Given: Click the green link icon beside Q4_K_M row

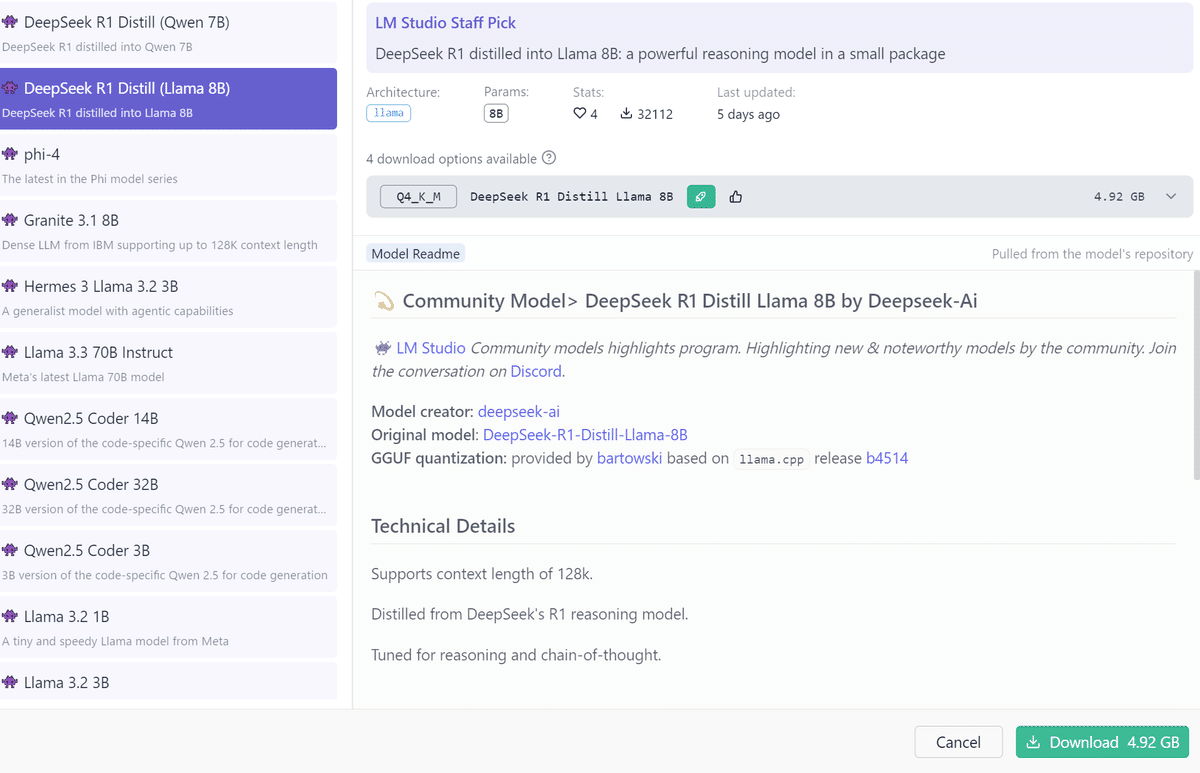Looking at the screenshot, I should pyautogui.click(x=701, y=197).
